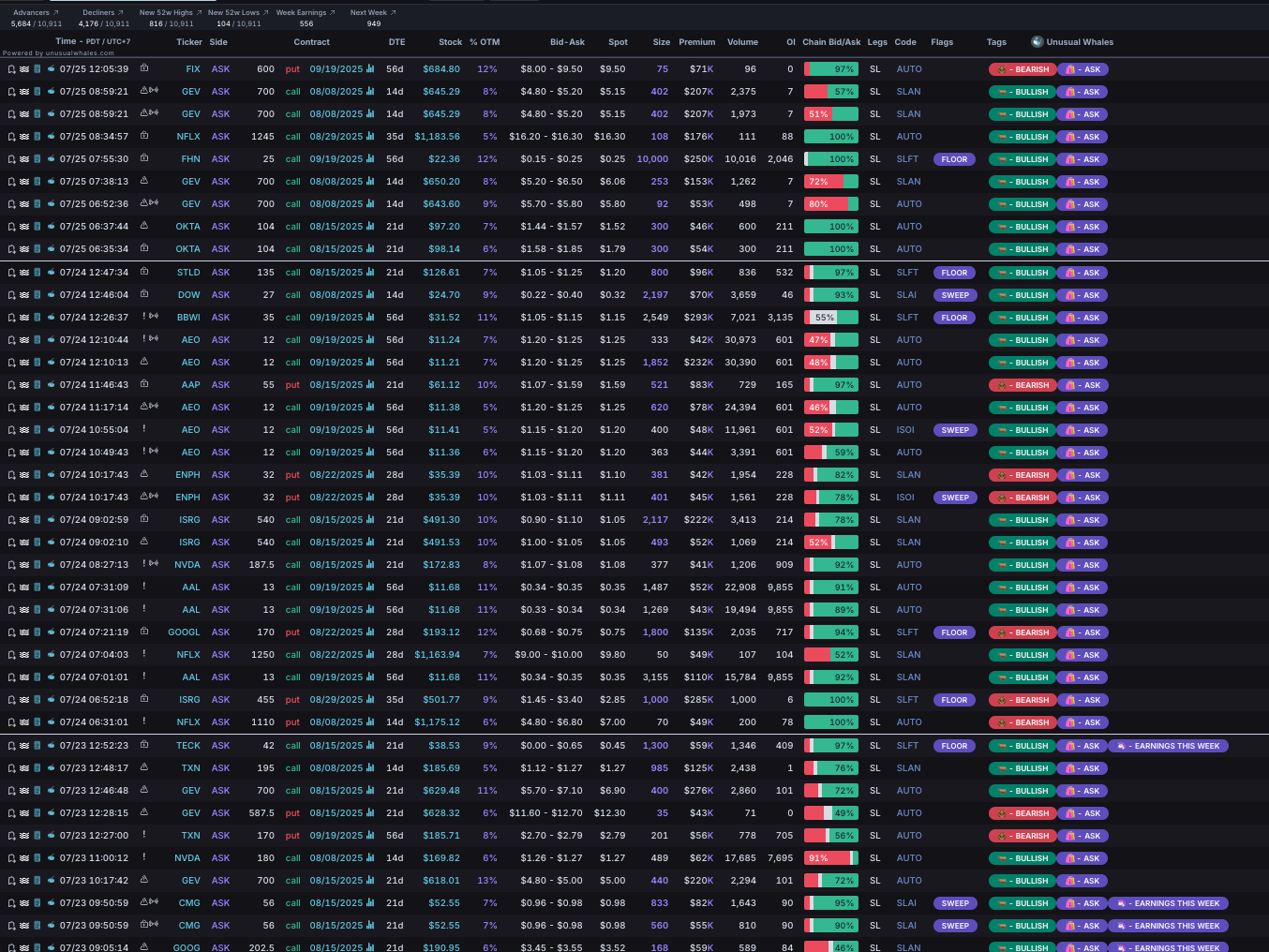Click the EARNINGS THIS WEEK tag in the TECK row
This screenshot has height=952, width=1269.
(x=1169, y=746)
